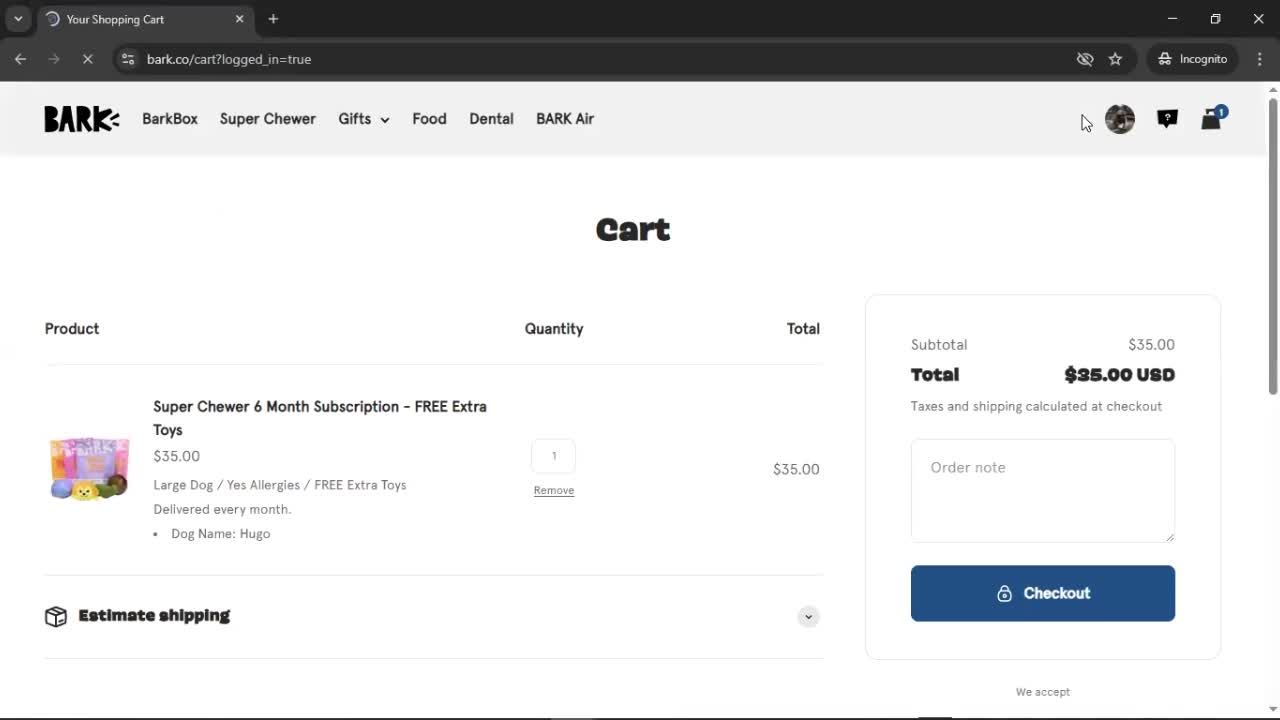1280x720 pixels.
Task: Open the Super Chewer menu item
Action: (268, 119)
